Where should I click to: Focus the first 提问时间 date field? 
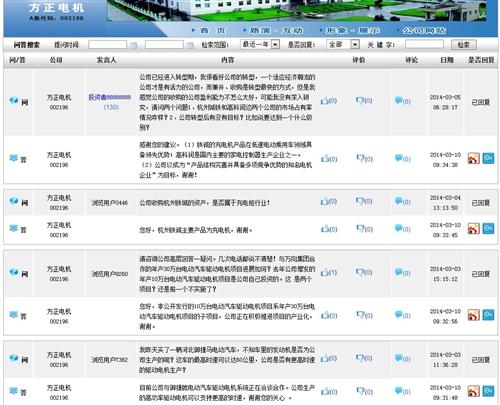[107, 44]
